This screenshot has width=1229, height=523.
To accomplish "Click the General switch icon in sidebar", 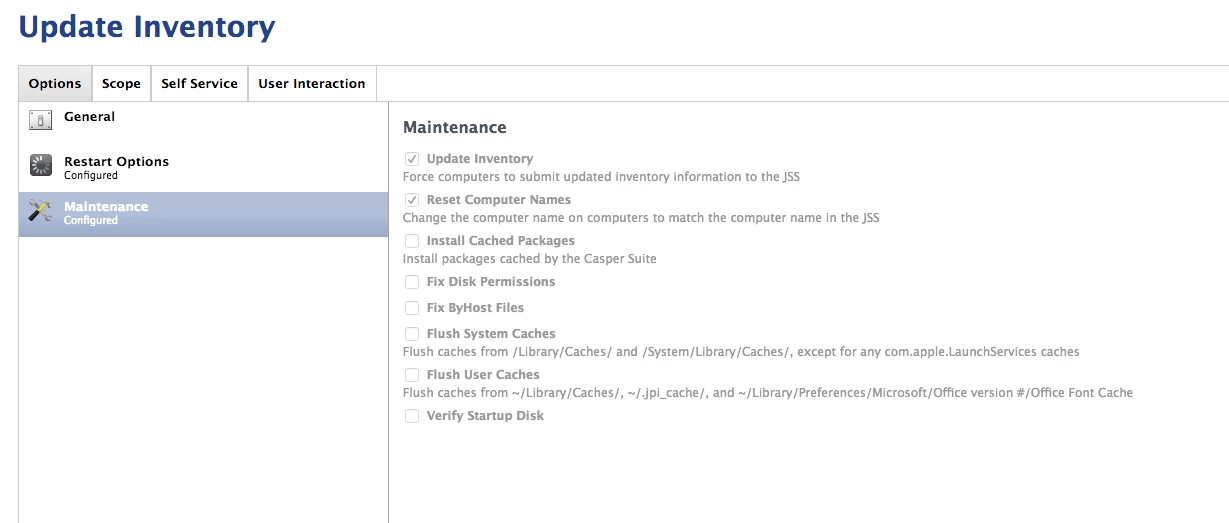I will tap(40, 121).
